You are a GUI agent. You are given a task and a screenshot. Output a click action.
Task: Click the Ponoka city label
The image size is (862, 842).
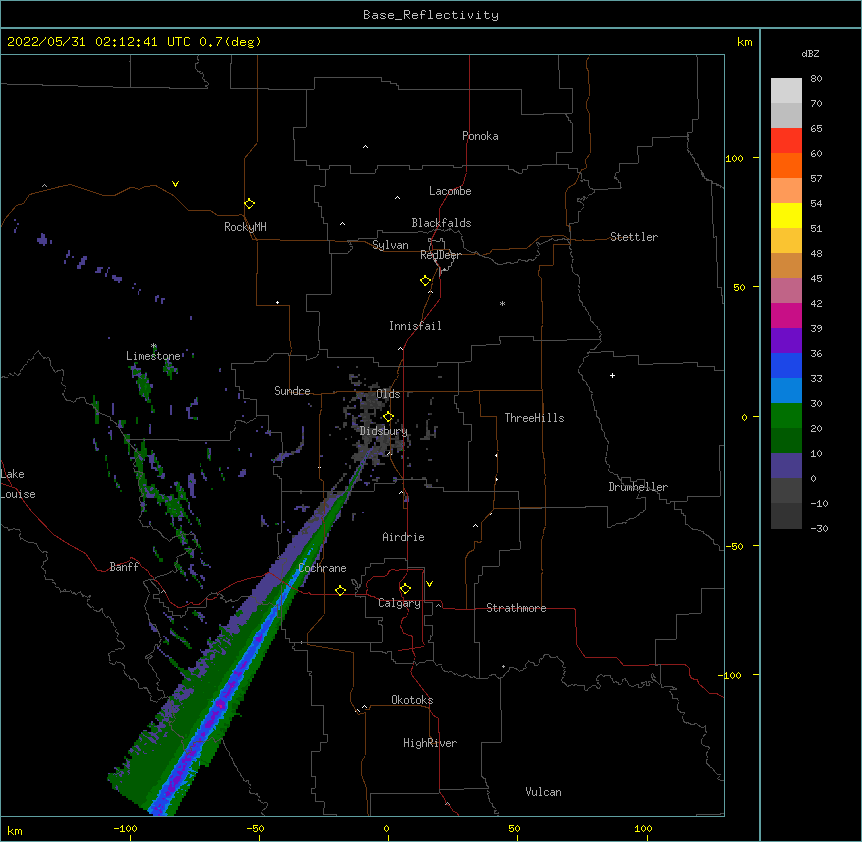pos(480,136)
